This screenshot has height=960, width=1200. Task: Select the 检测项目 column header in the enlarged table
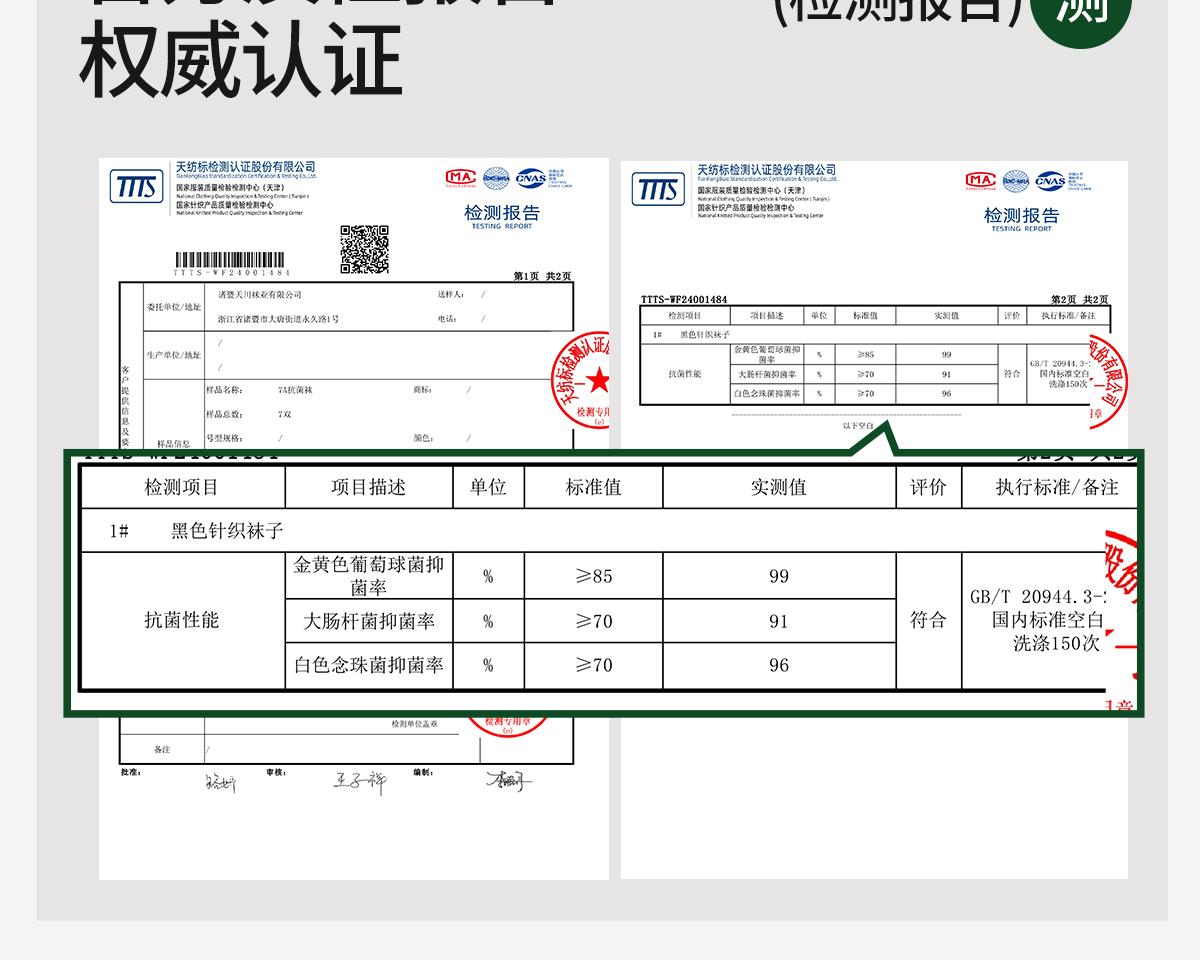[182, 488]
